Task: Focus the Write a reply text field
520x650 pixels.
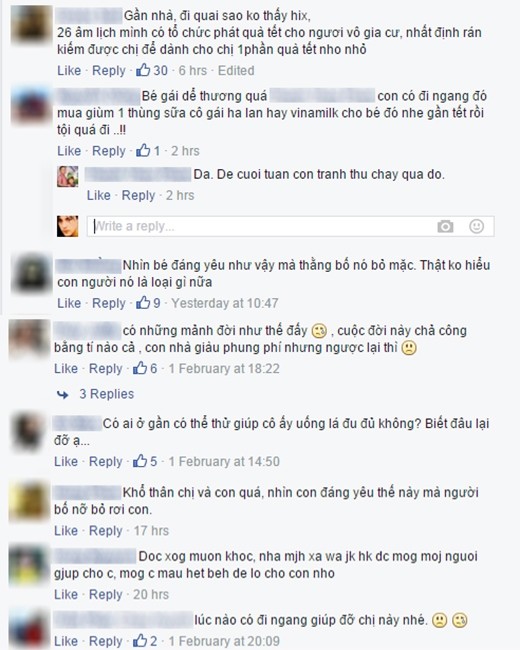Action: point(261,226)
